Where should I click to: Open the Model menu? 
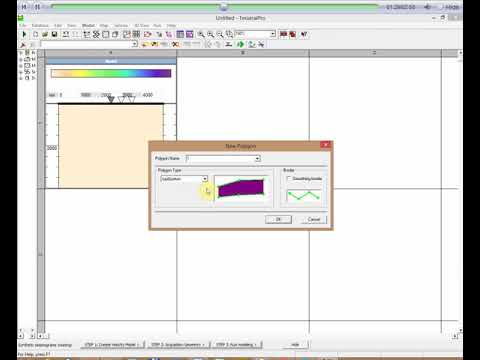(88, 25)
